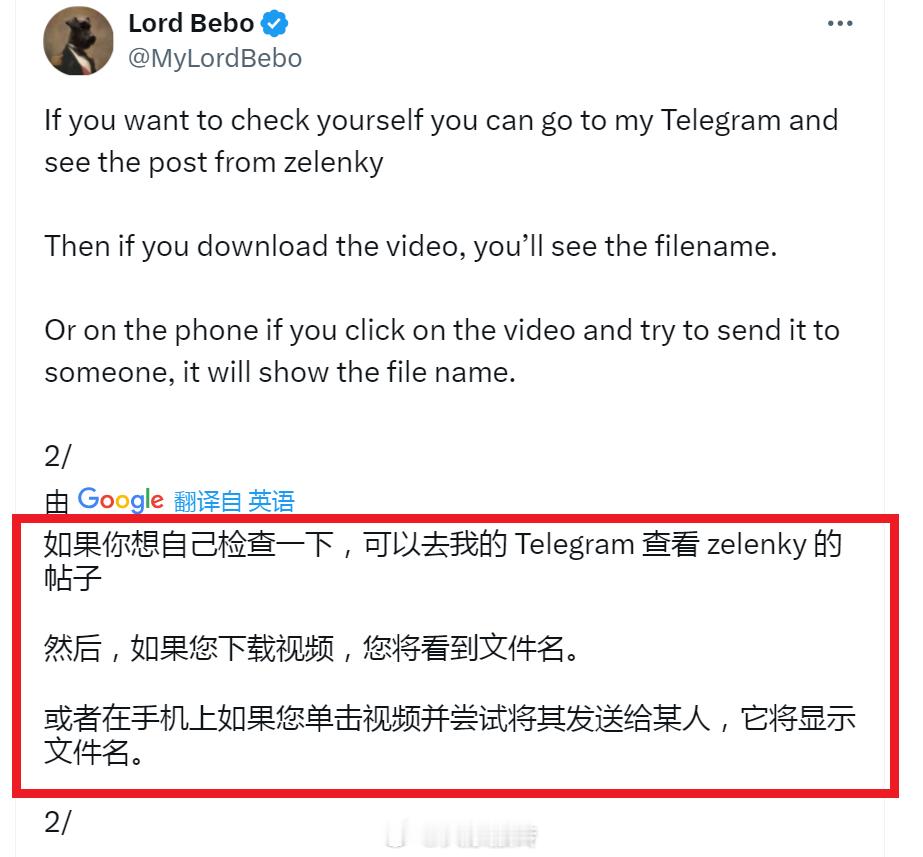The width and height of the screenshot is (923, 857).
Task: Click the paragraph starting 'Or on the phone'
Action: tap(442, 351)
